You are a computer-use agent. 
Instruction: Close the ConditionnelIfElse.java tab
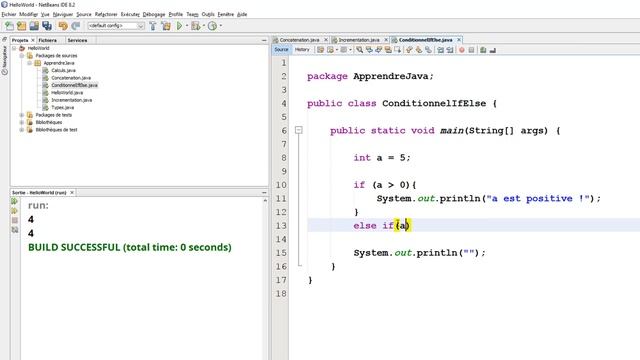(x=459, y=40)
